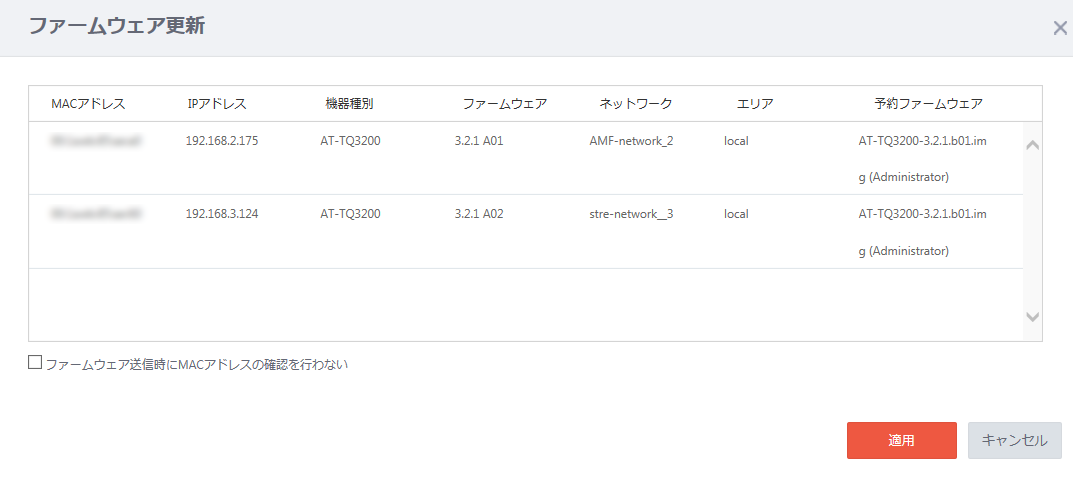The image size is (1073, 477).
Task: Click the キャンセル cancel button
Action: click(x=1014, y=440)
